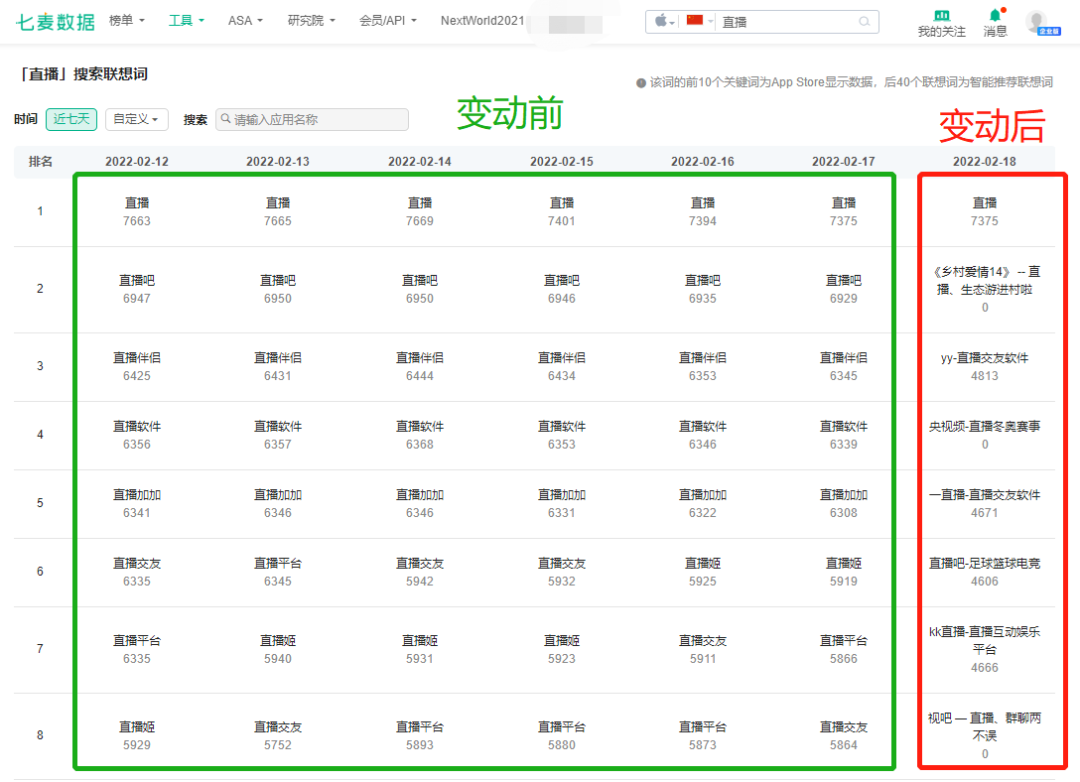This screenshot has width=1080, height=782.
Task: Click the top search magnifier icon
Action: (x=864, y=22)
